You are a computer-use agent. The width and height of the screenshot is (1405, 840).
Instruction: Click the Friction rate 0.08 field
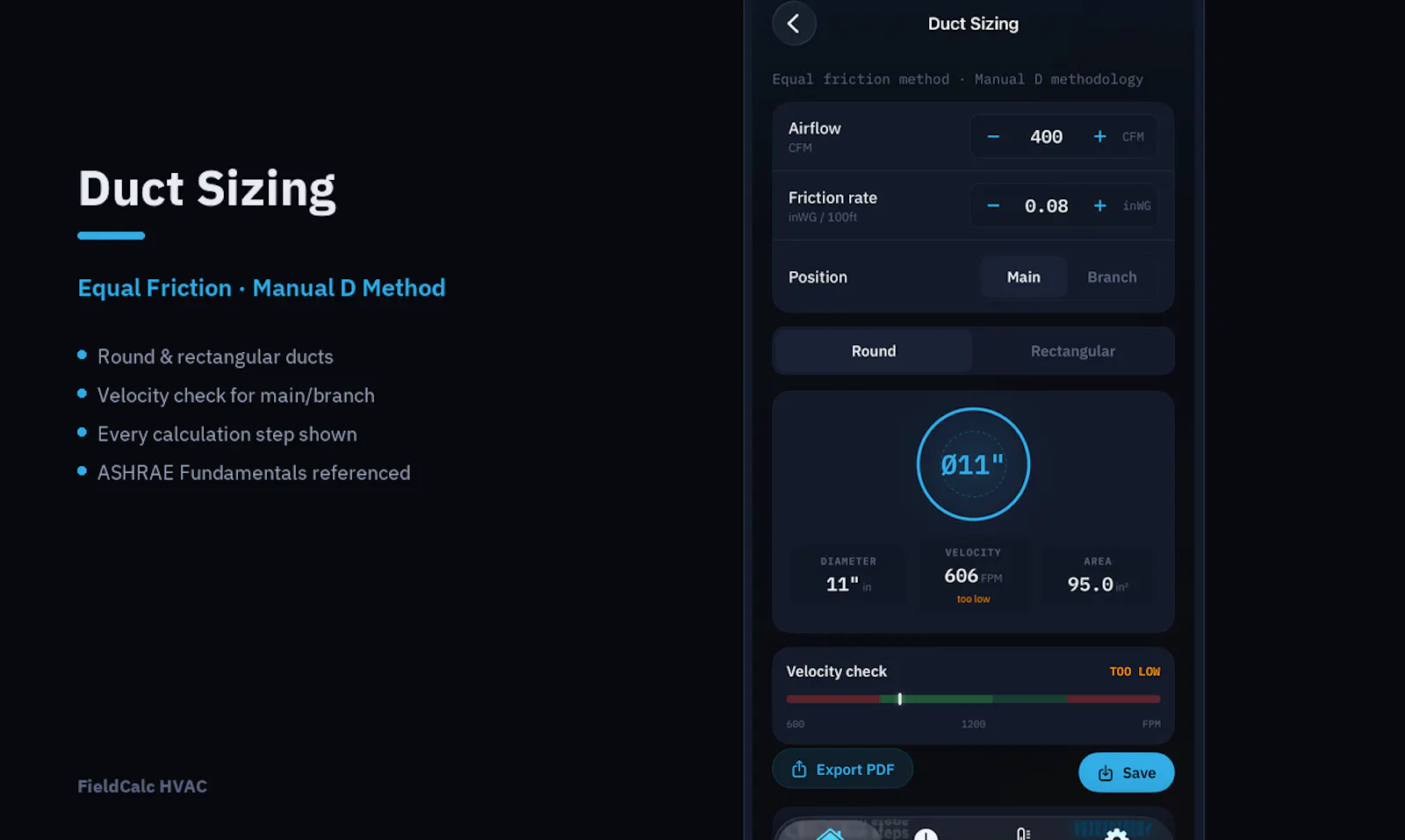click(x=1046, y=206)
